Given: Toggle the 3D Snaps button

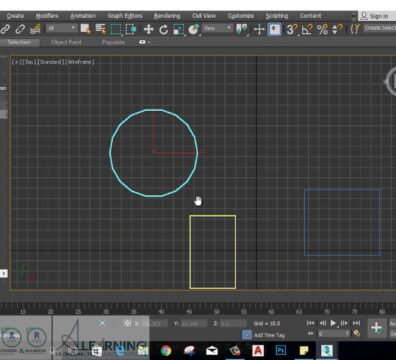Looking at the screenshot, I should point(291,29).
